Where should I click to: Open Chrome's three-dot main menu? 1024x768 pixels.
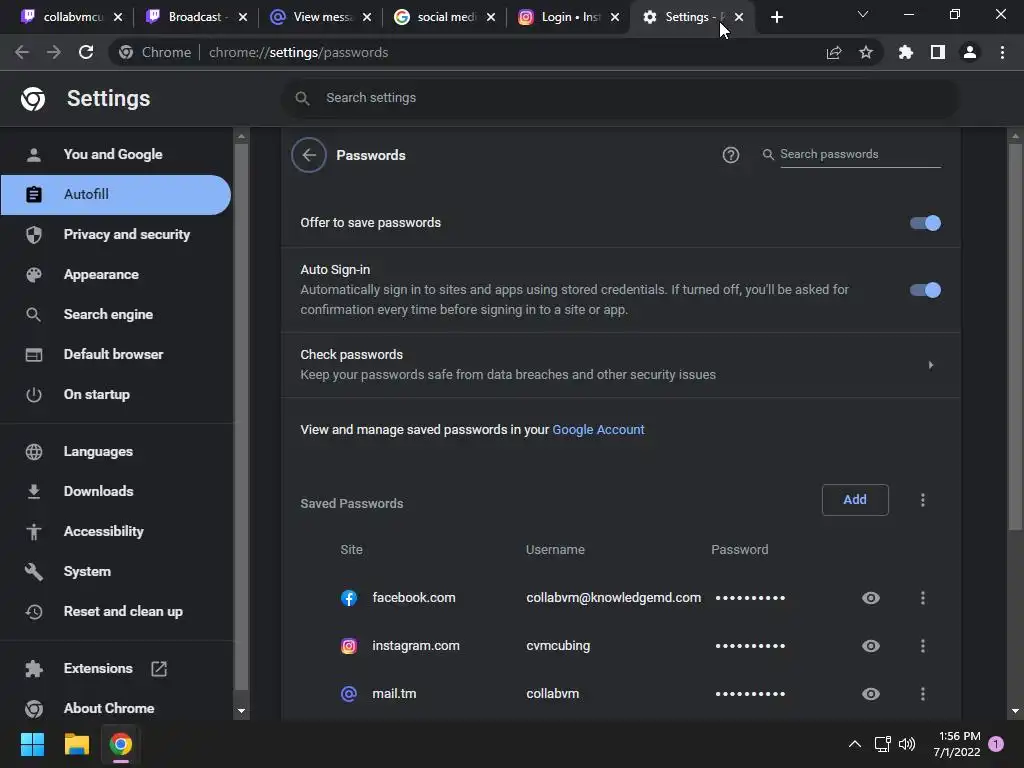pos(1002,52)
